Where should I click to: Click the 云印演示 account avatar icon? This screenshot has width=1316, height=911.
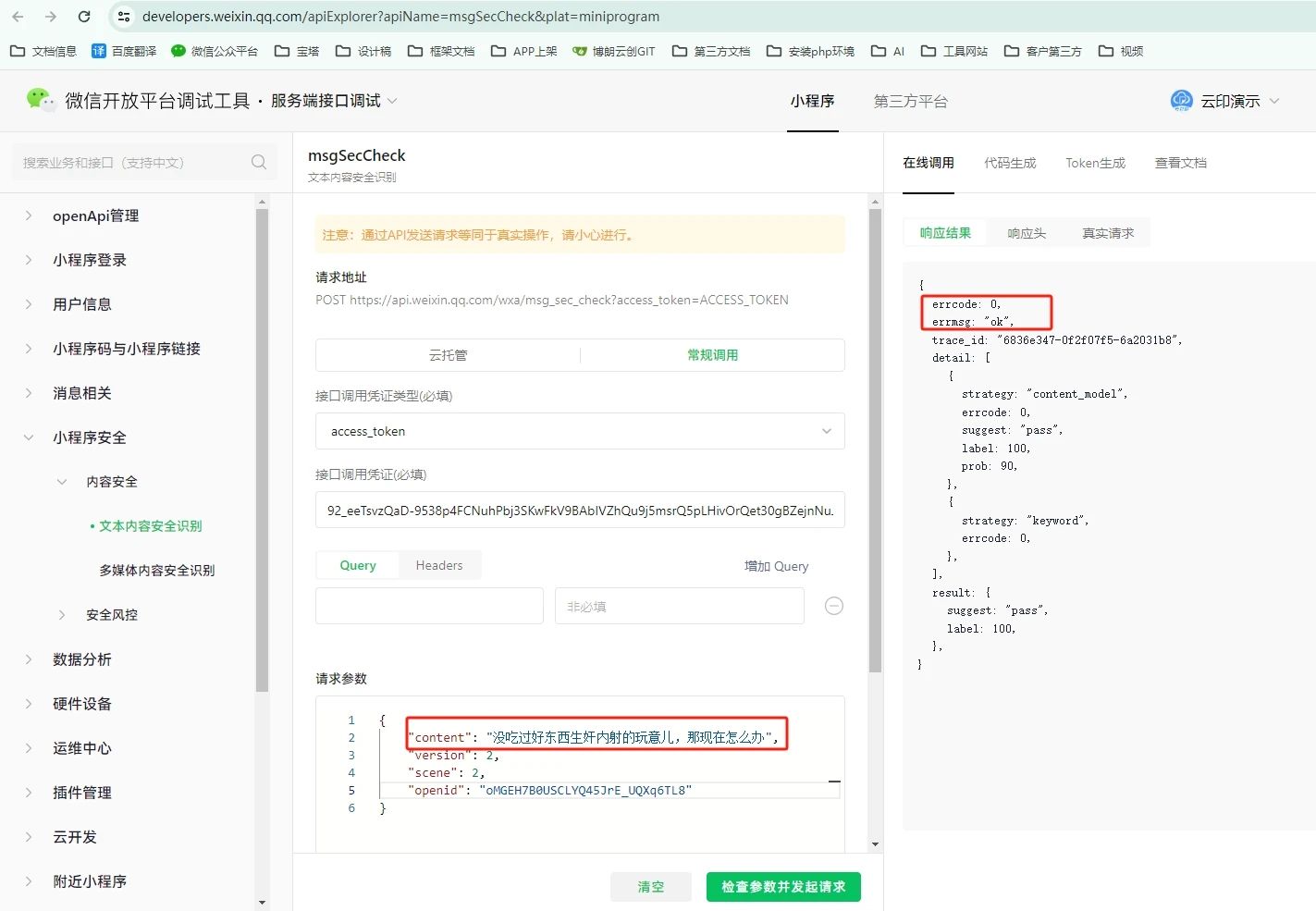(1181, 101)
